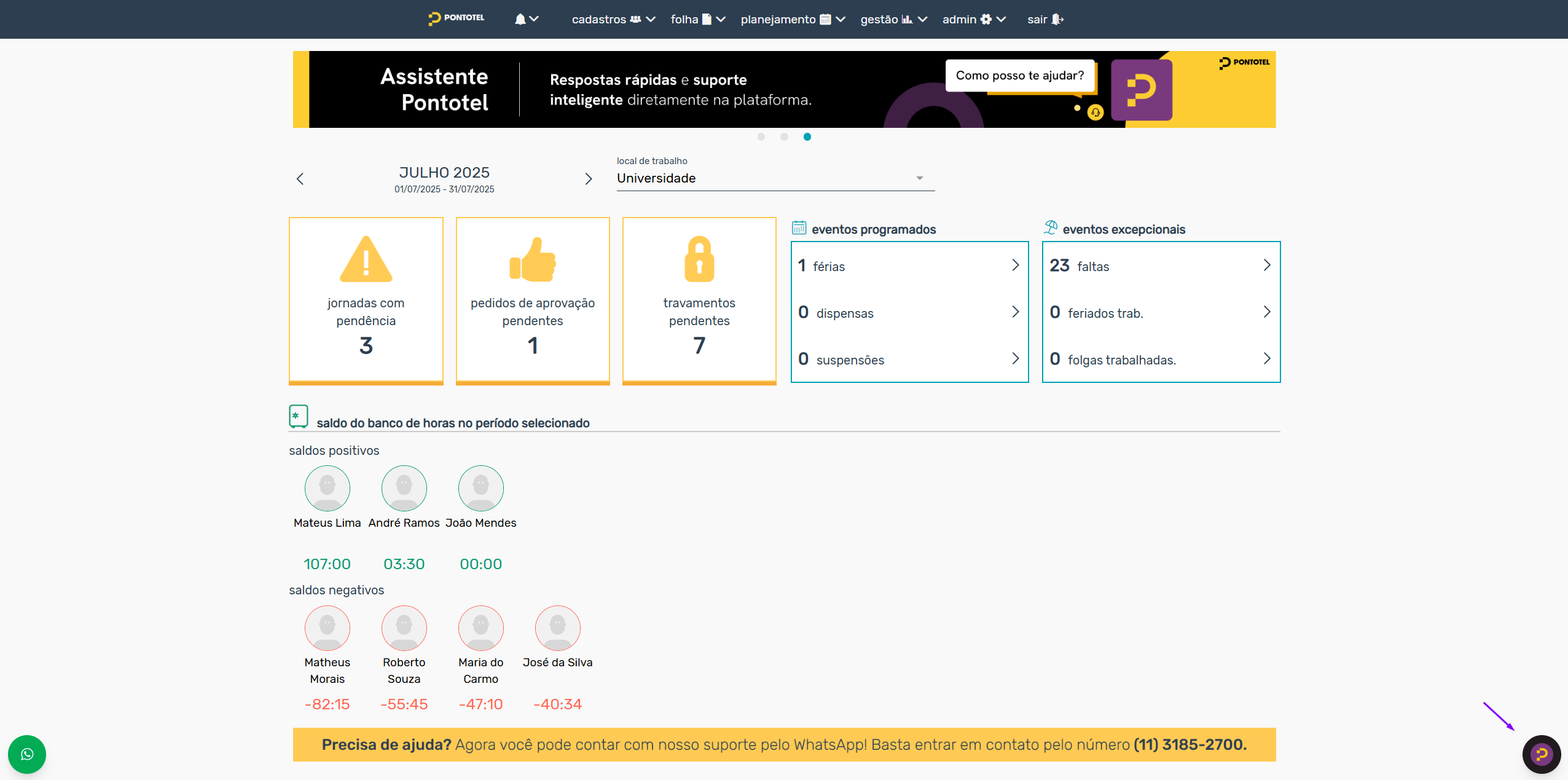The height and width of the screenshot is (780, 1568).
Task: Open João Mendes's avatar
Action: 481,488
